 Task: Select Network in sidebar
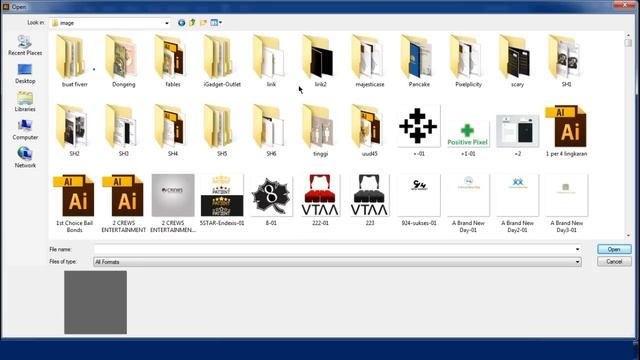pyautogui.click(x=25, y=158)
